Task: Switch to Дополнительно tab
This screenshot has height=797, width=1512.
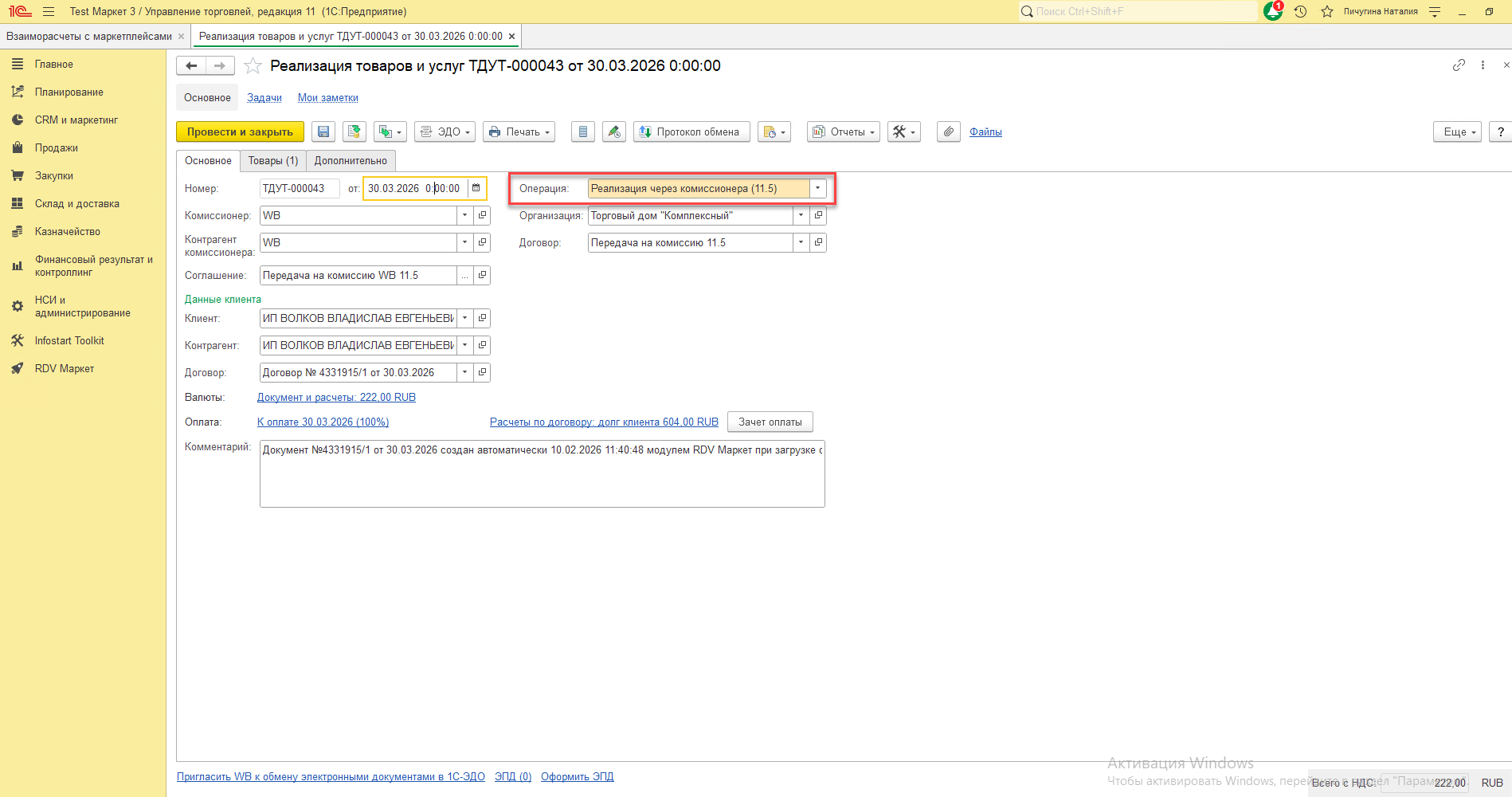Action: pos(351,161)
